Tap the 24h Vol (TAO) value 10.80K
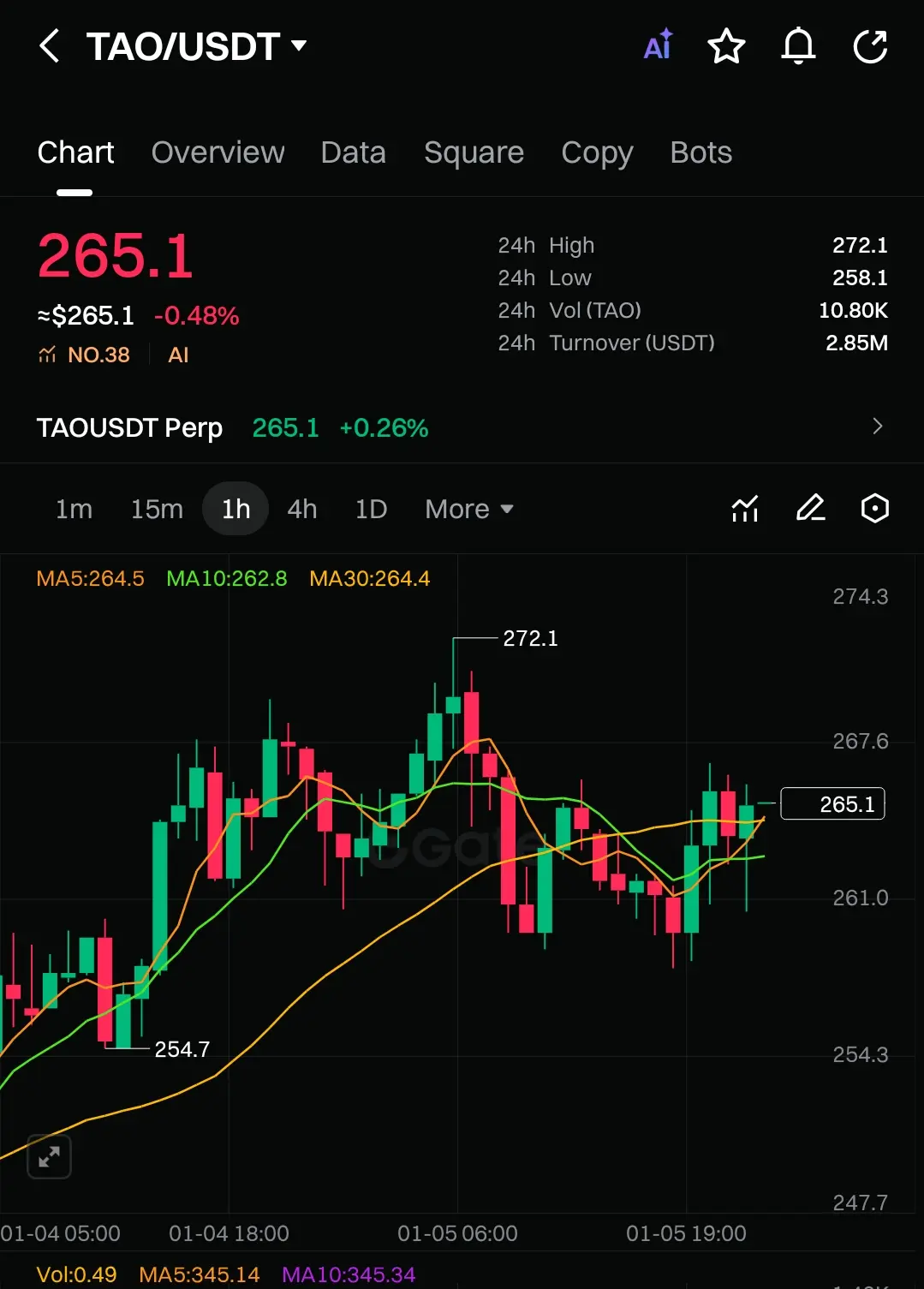This screenshot has height=1289, width=924. [853, 310]
